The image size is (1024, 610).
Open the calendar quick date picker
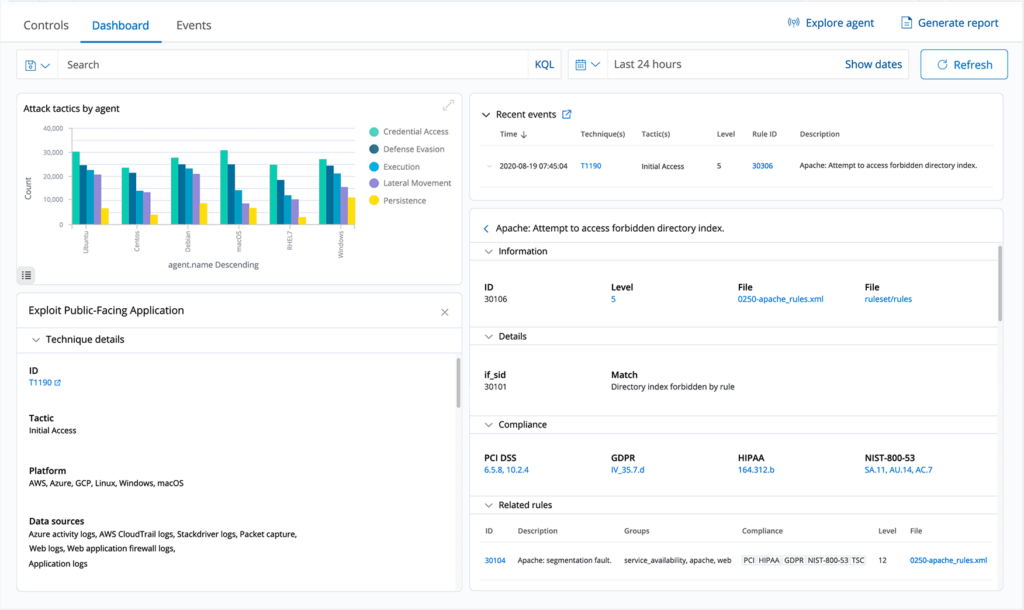pos(588,65)
